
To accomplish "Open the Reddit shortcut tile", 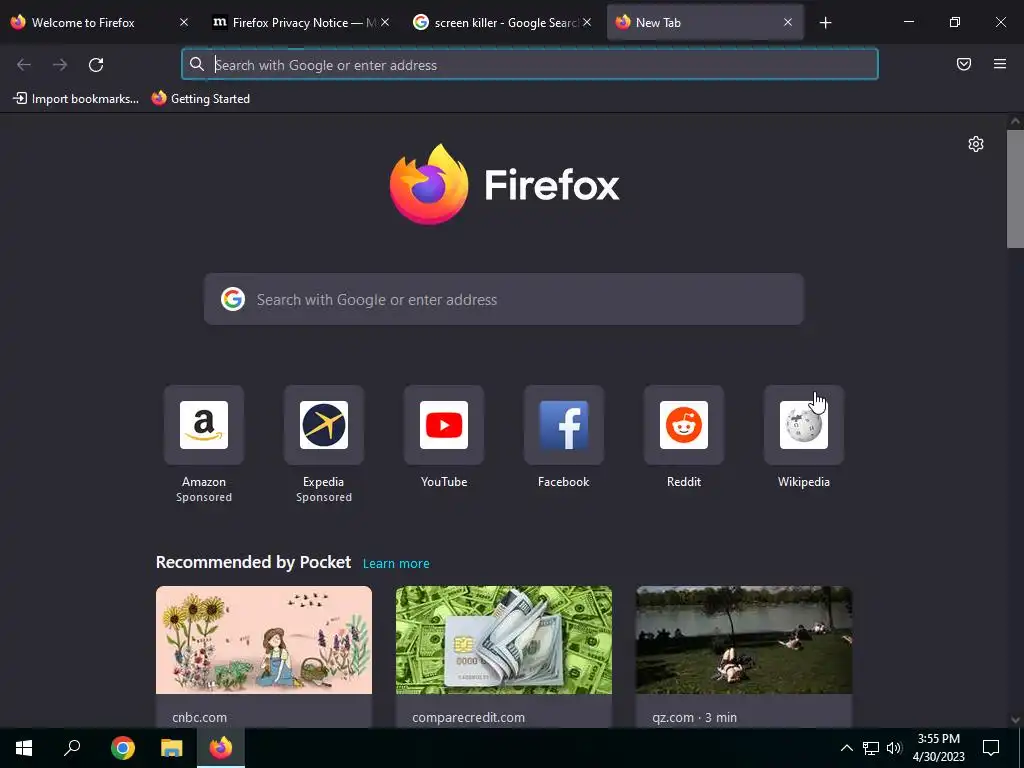I will click(x=684, y=425).
